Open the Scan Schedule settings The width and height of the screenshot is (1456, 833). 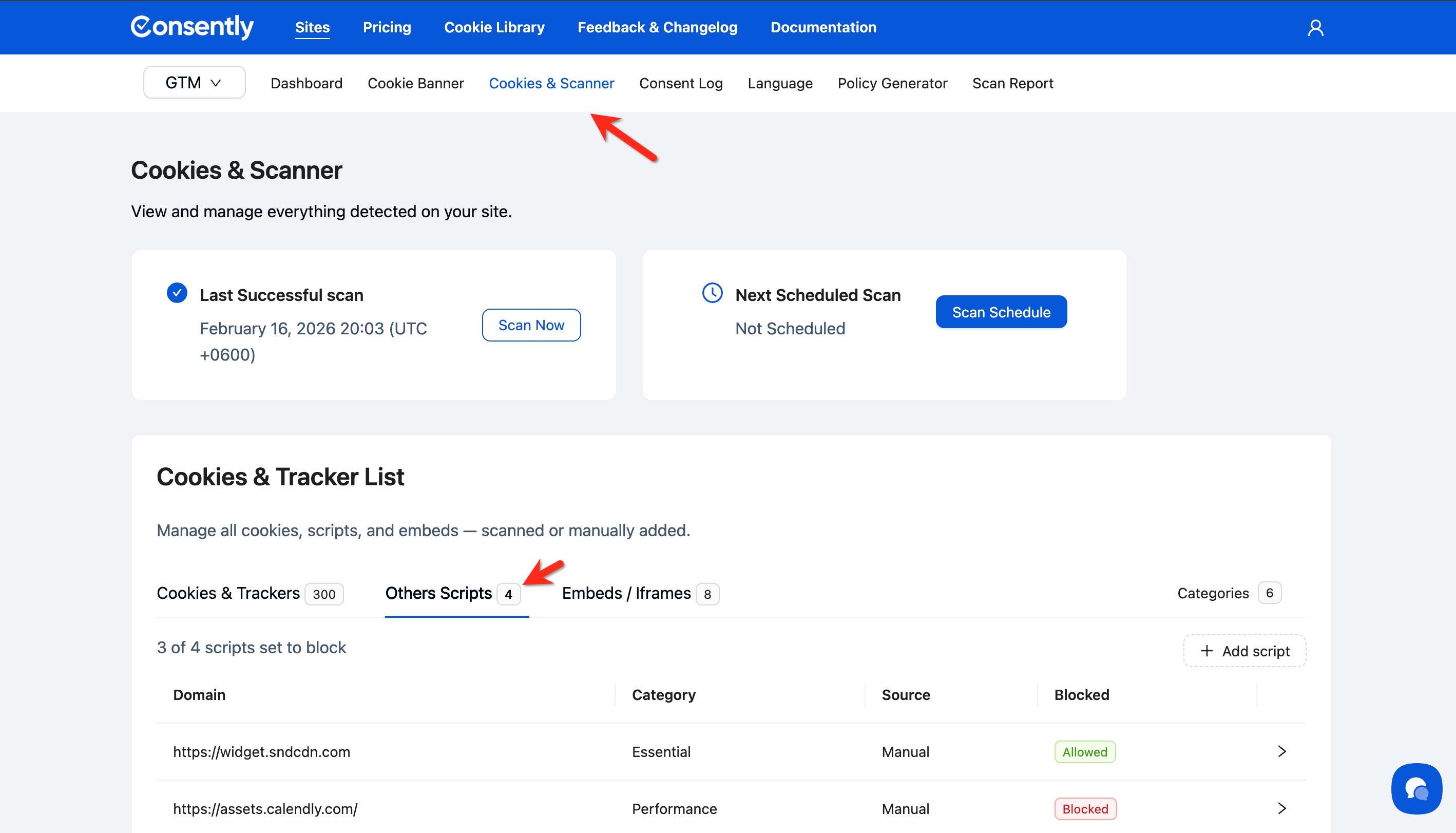[1000, 312]
